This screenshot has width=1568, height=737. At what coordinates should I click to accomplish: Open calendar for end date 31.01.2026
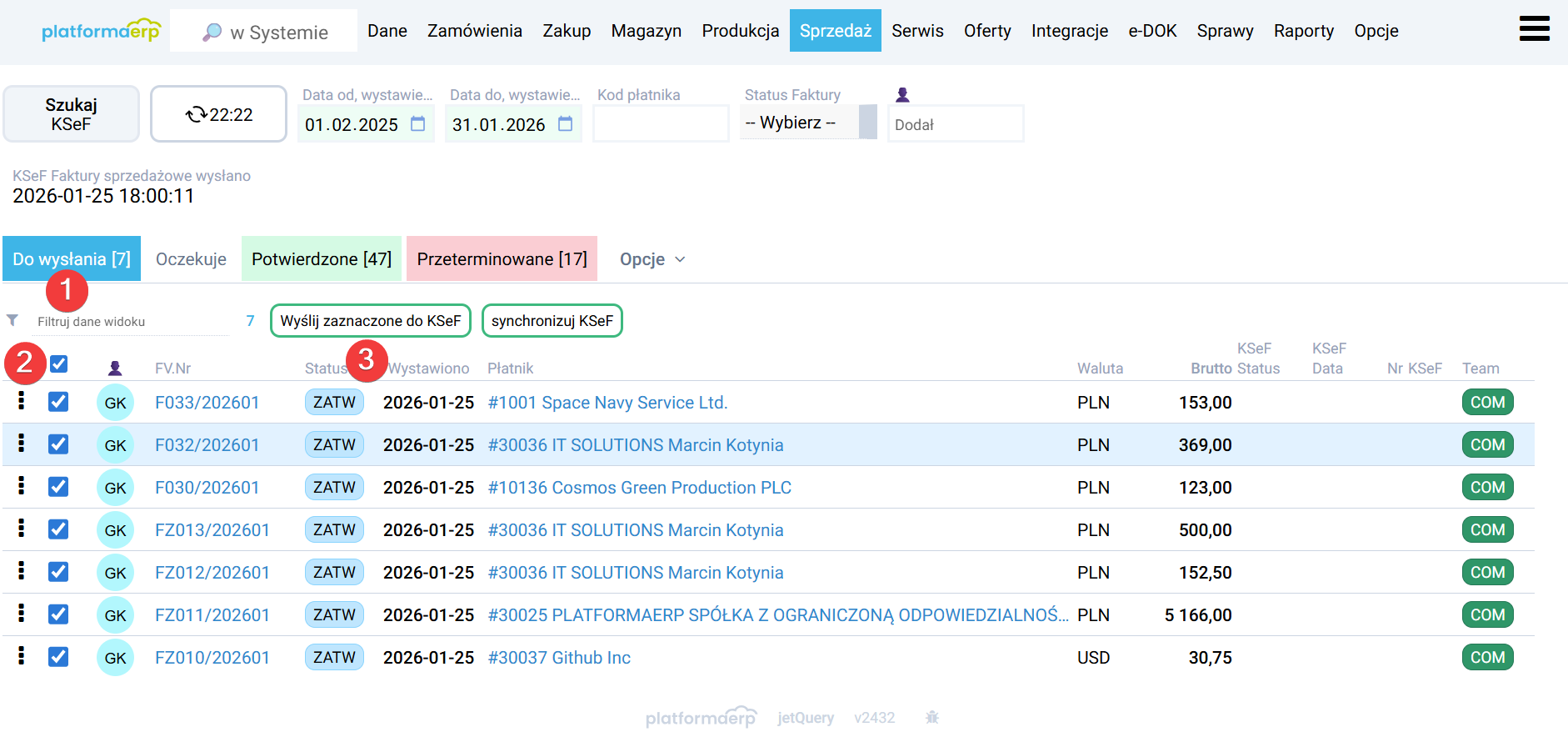pyautogui.click(x=566, y=124)
